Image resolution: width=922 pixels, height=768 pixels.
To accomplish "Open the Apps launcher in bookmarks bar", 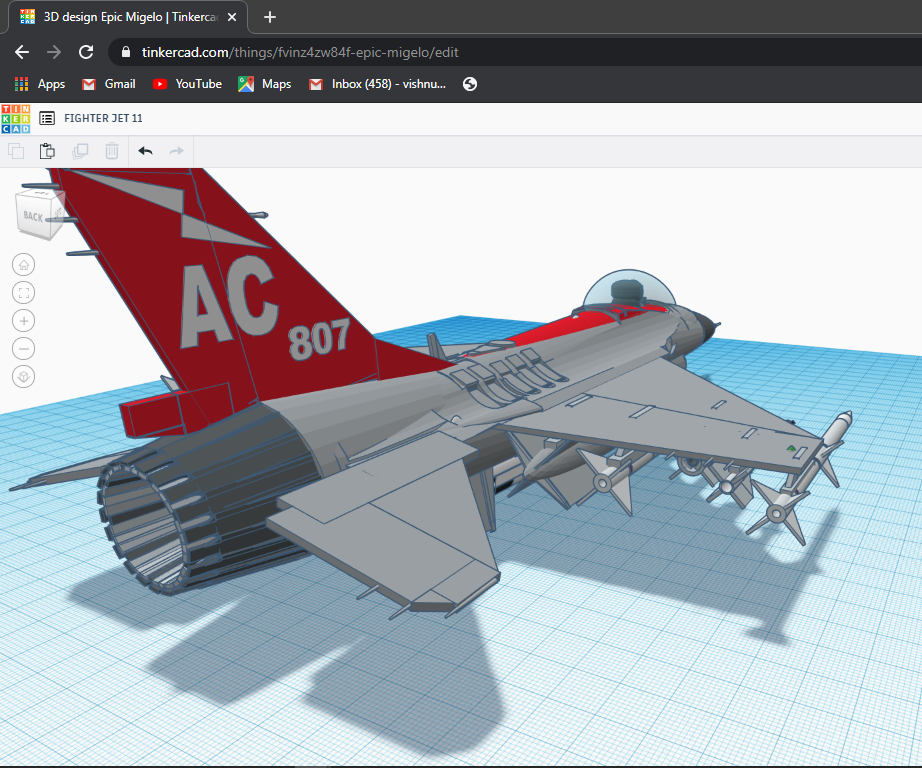I will tap(20, 84).
